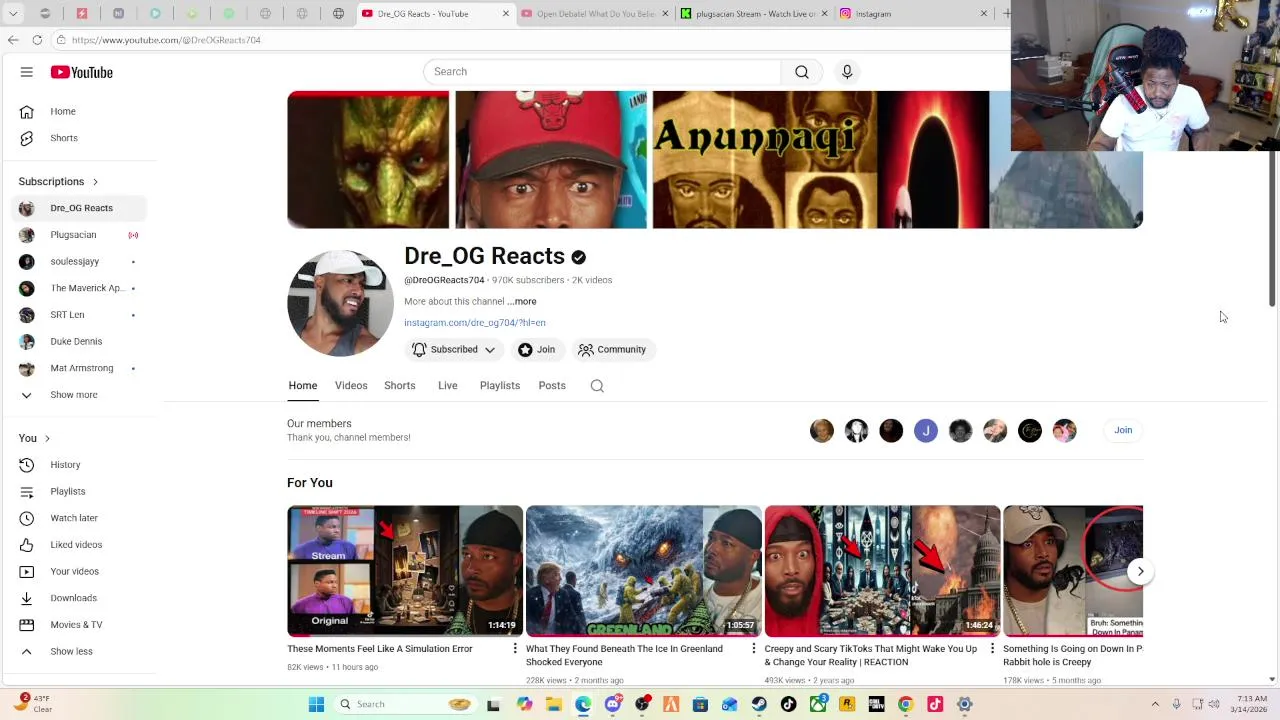Open the instagram.com/dre_og704 link
1280x720 pixels.
point(475,323)
